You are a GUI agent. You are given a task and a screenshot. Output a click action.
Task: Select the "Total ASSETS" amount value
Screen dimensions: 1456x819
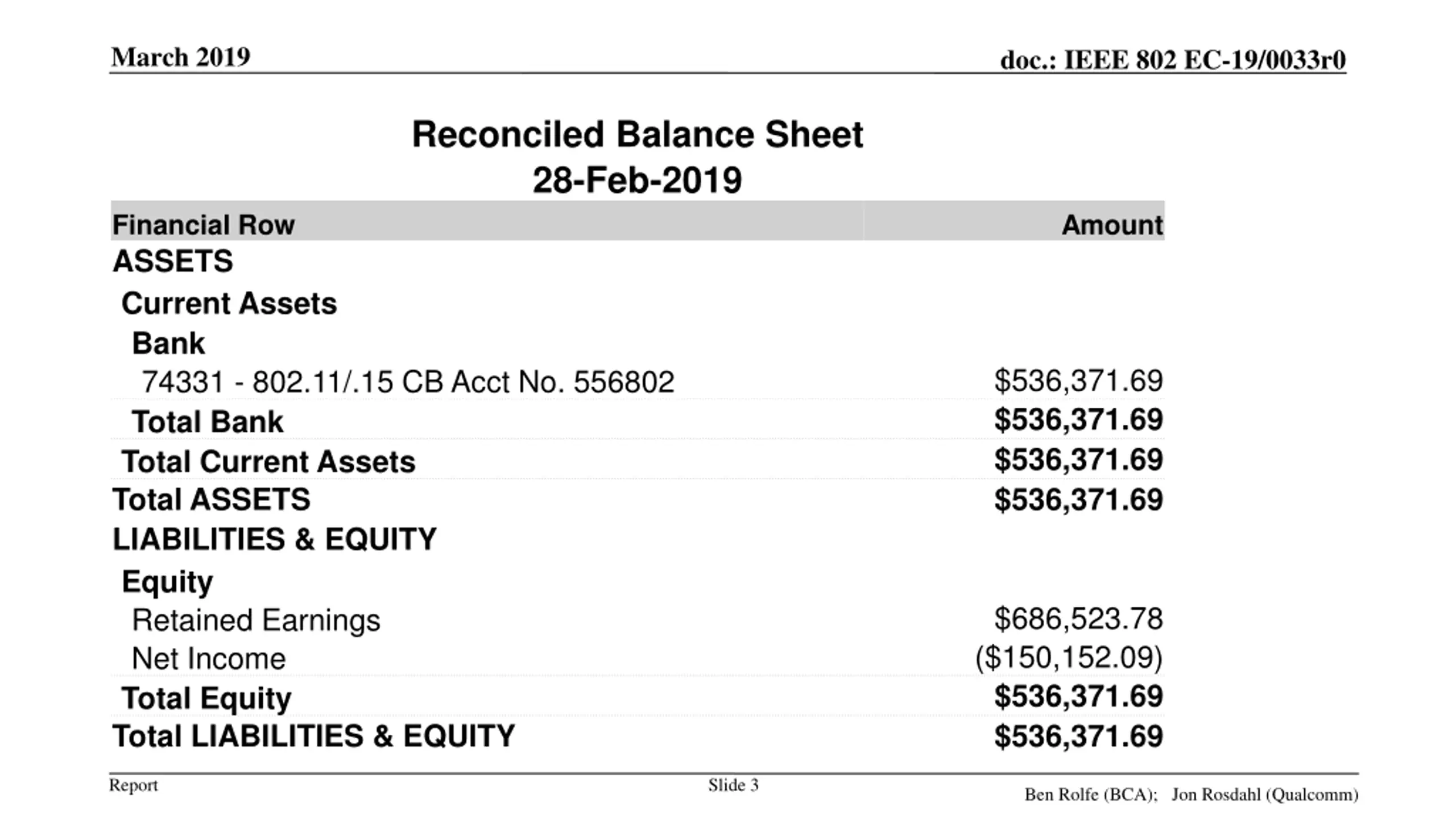click(x=1078, y=500)
